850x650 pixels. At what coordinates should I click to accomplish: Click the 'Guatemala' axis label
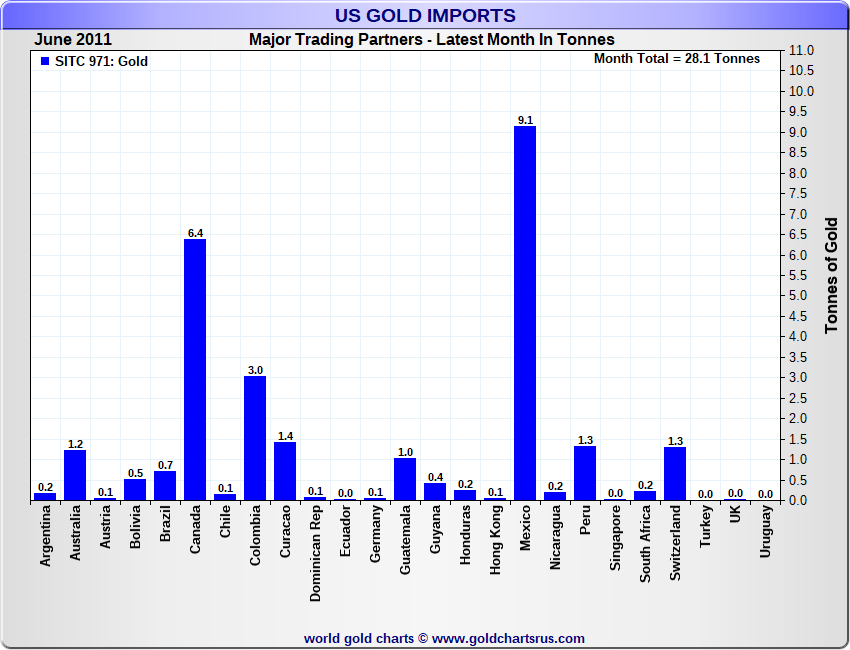(405, 540)
